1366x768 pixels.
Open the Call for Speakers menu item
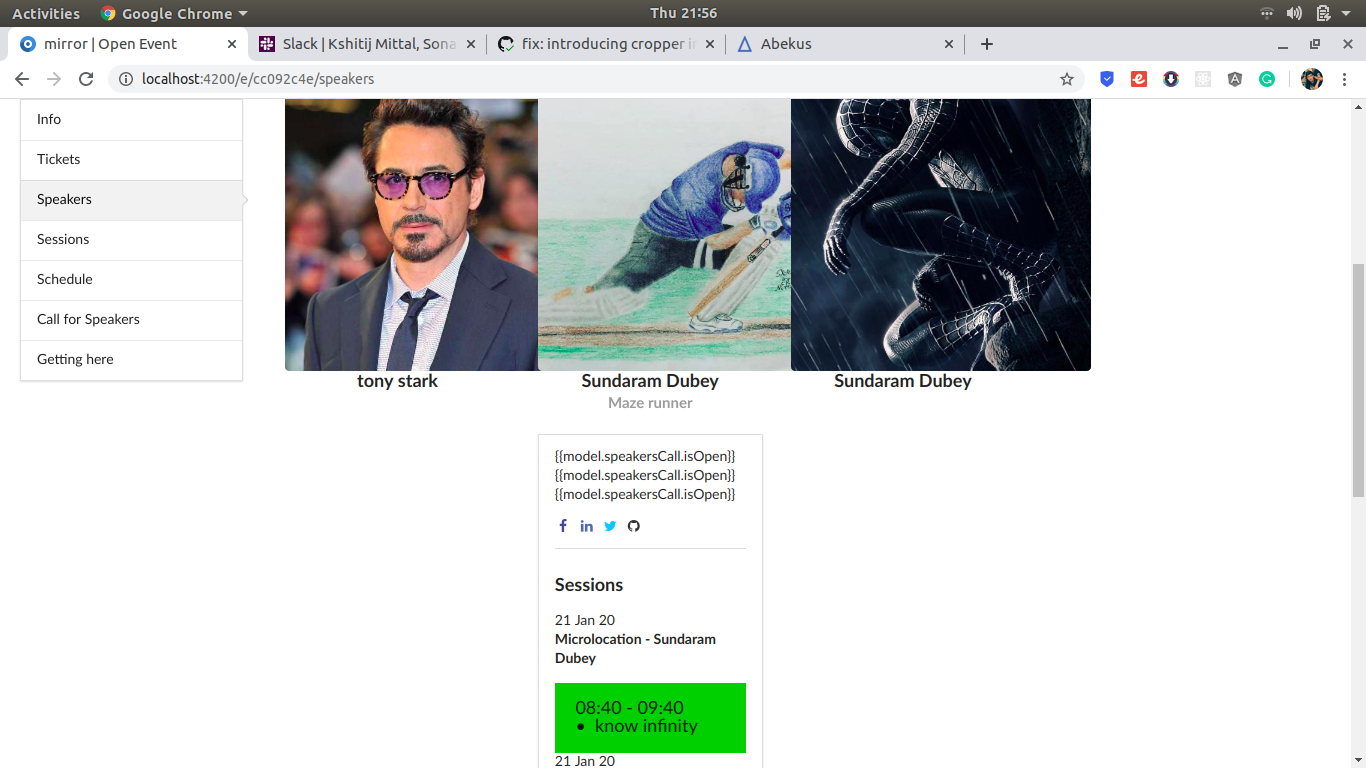click(131, 320)
